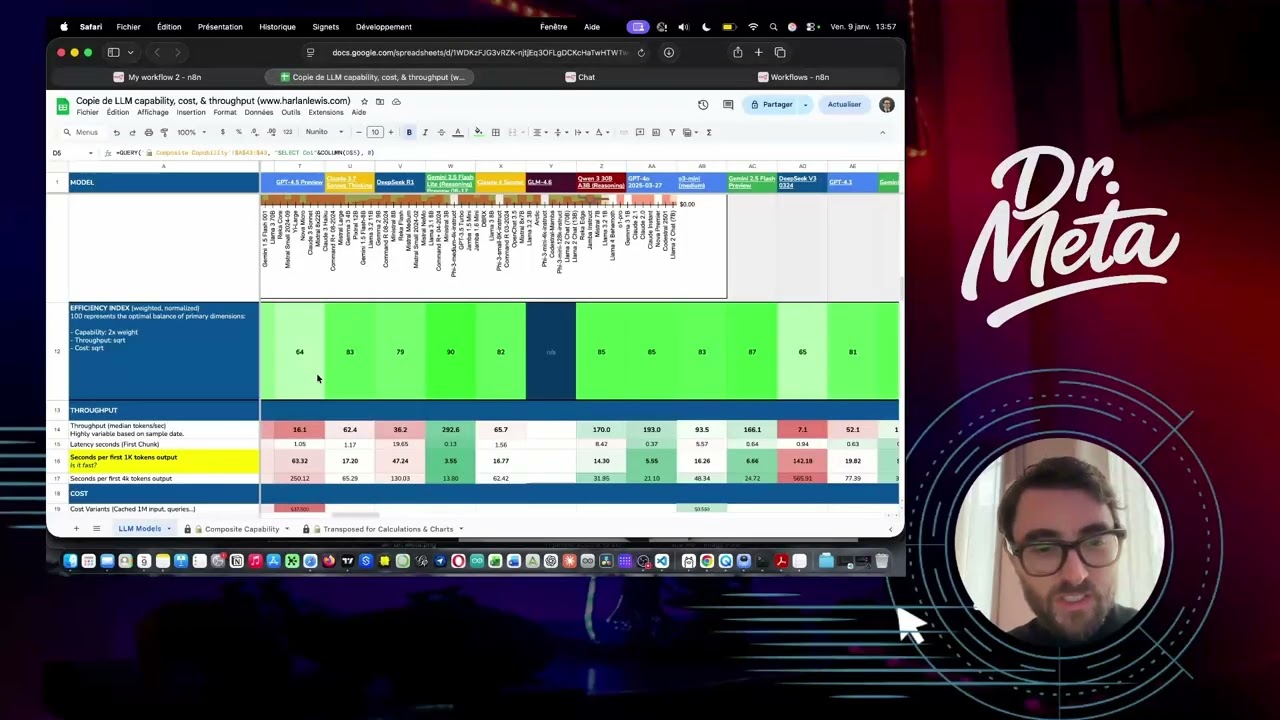
Task: Switch to Workflows - n8n browser tab
Action: pyautogui.click(x=793, y=77)
